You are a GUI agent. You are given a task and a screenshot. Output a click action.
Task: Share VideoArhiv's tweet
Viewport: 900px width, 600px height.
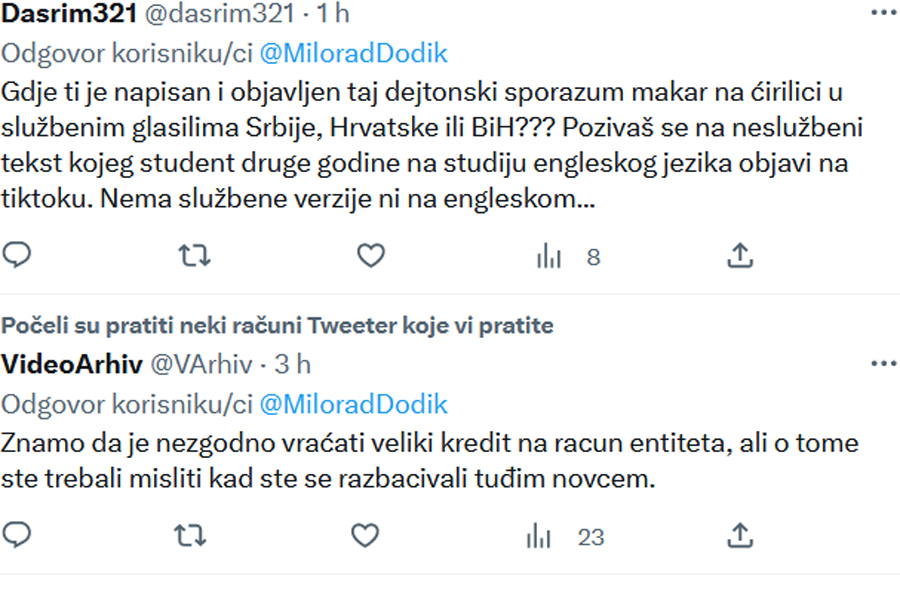click(740, 535)
